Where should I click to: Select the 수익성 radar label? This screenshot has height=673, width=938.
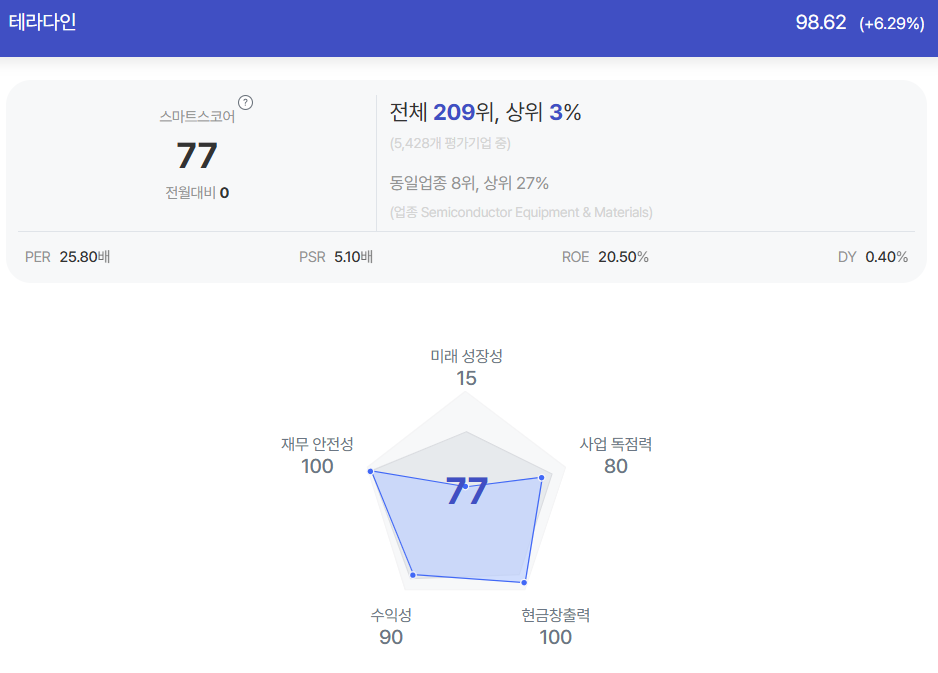pyautogui.click(x=391, y=615)
